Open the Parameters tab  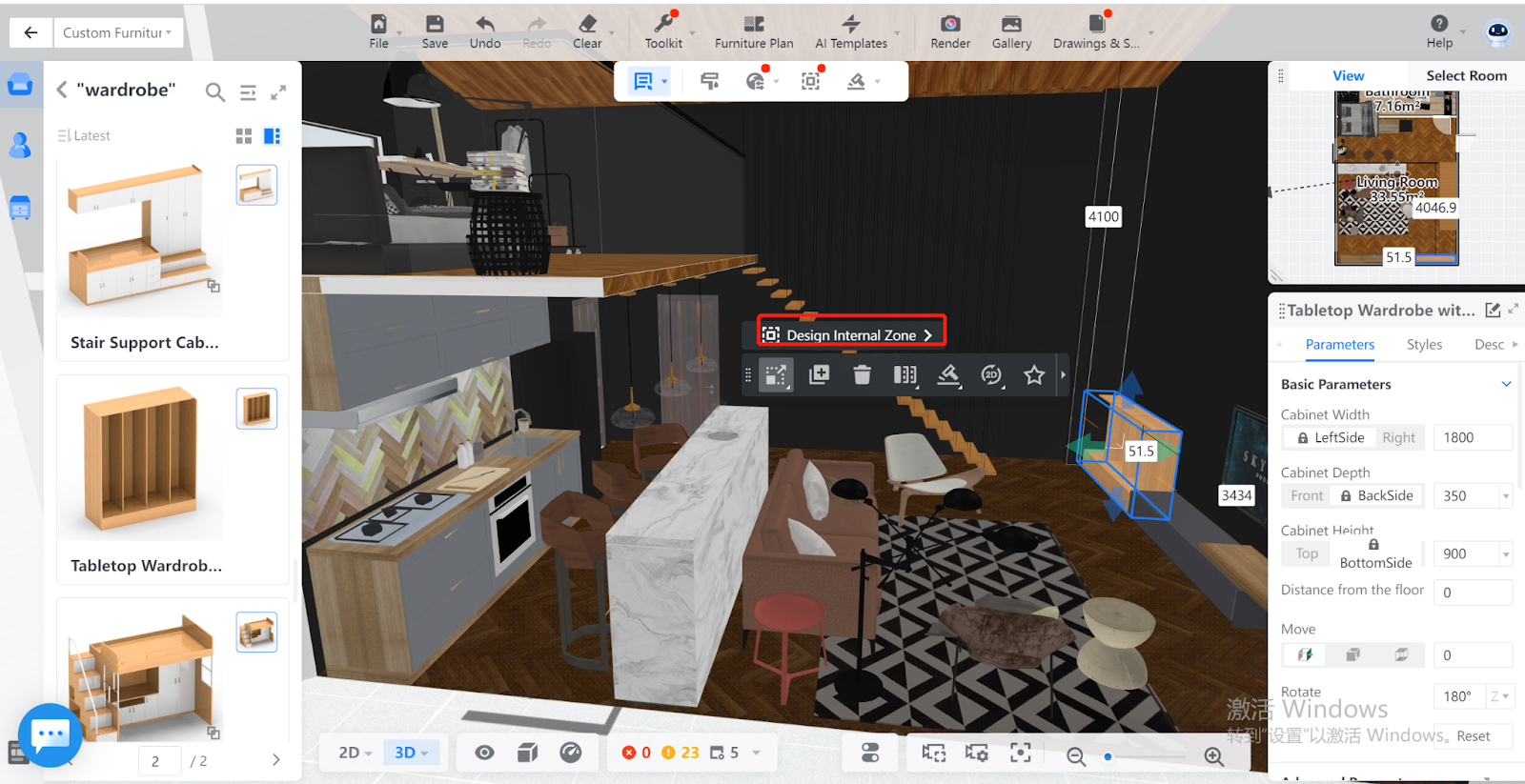[x=1339, y=345]
